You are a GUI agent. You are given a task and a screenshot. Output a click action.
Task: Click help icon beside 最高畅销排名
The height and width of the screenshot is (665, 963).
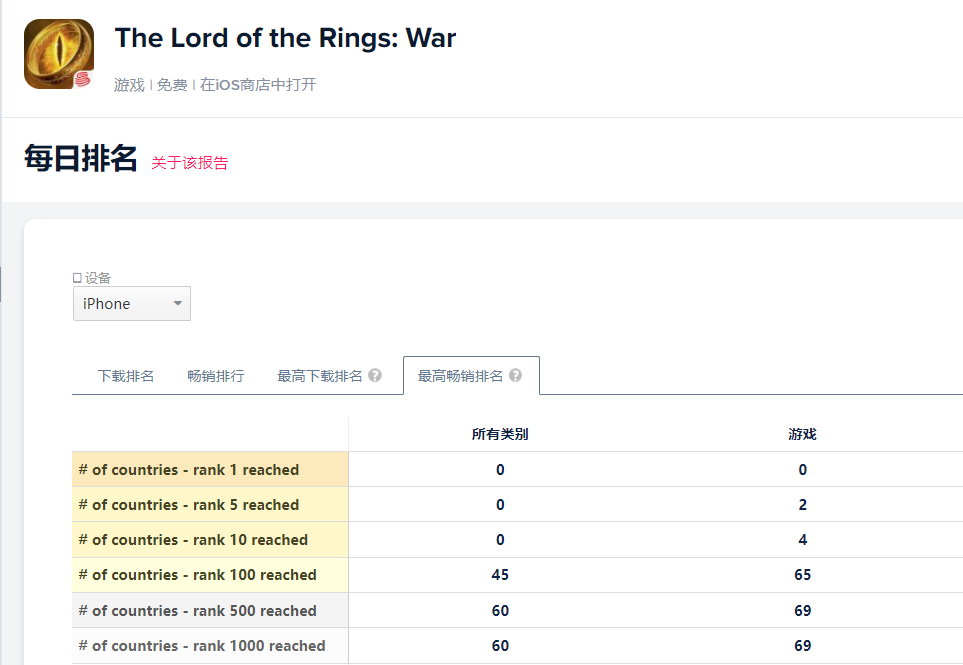coord(515,376)
